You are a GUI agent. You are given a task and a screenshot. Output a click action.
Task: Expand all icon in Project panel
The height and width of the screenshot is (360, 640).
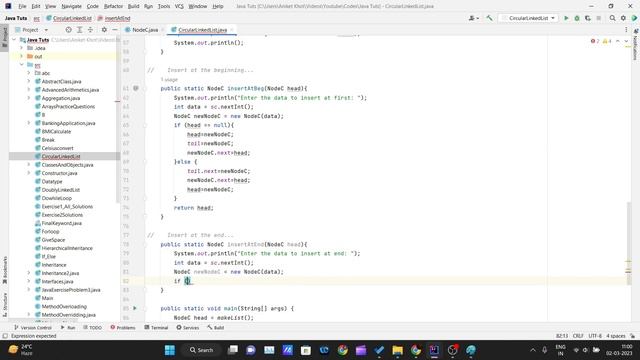80,30
